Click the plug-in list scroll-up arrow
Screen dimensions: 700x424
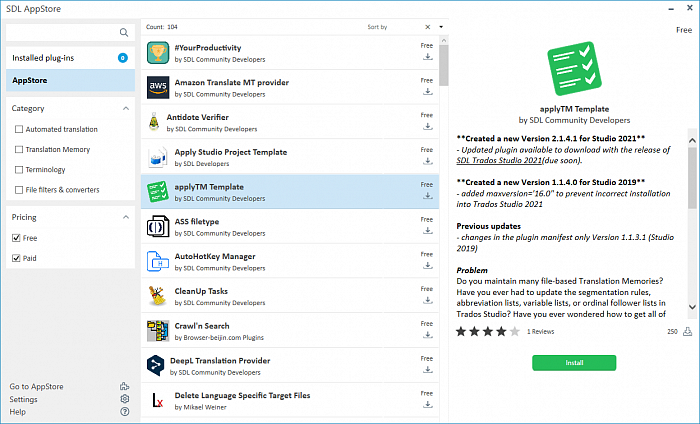444,41
